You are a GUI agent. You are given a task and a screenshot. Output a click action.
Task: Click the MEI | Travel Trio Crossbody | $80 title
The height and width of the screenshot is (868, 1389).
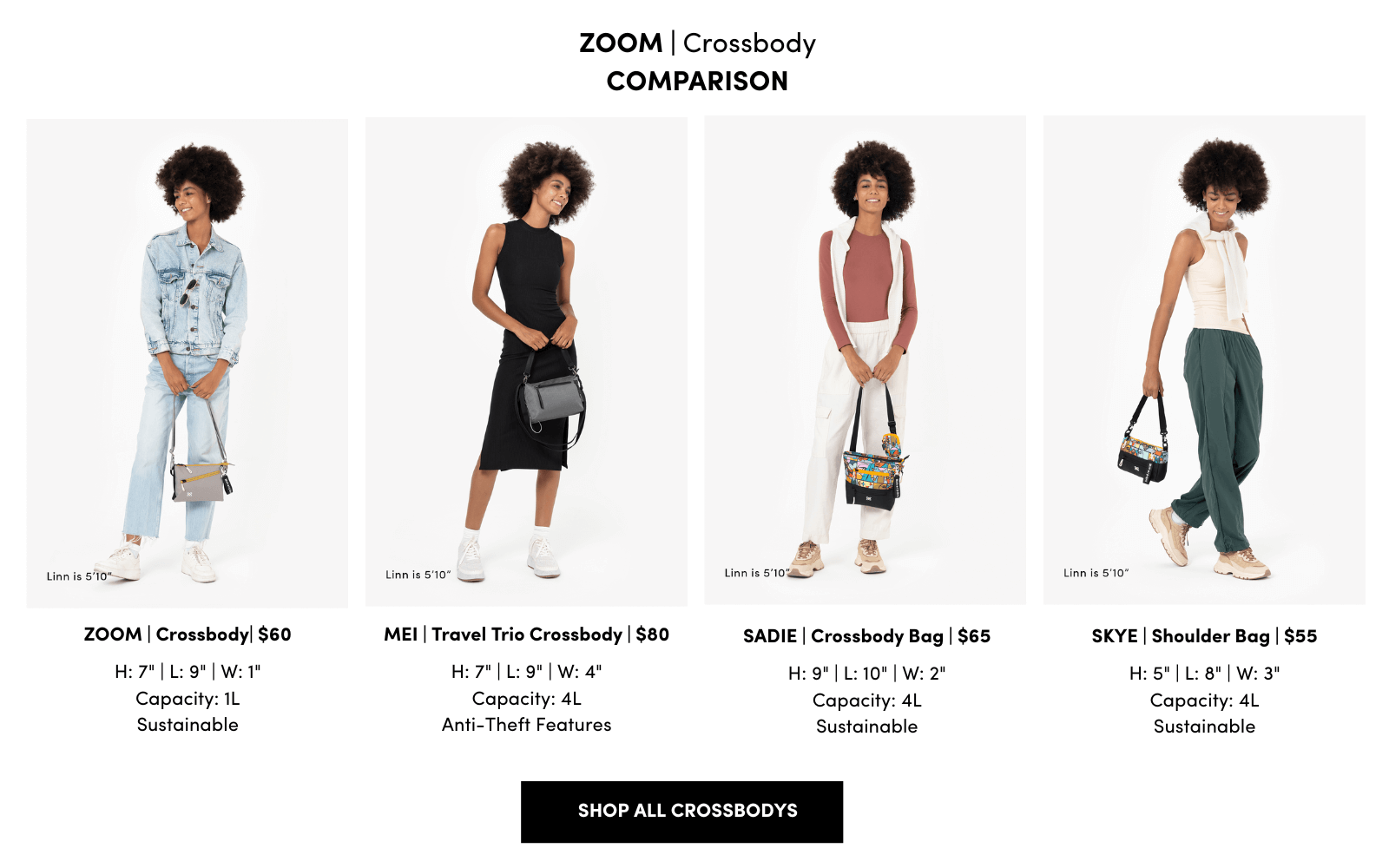click(x=526, y=635)
